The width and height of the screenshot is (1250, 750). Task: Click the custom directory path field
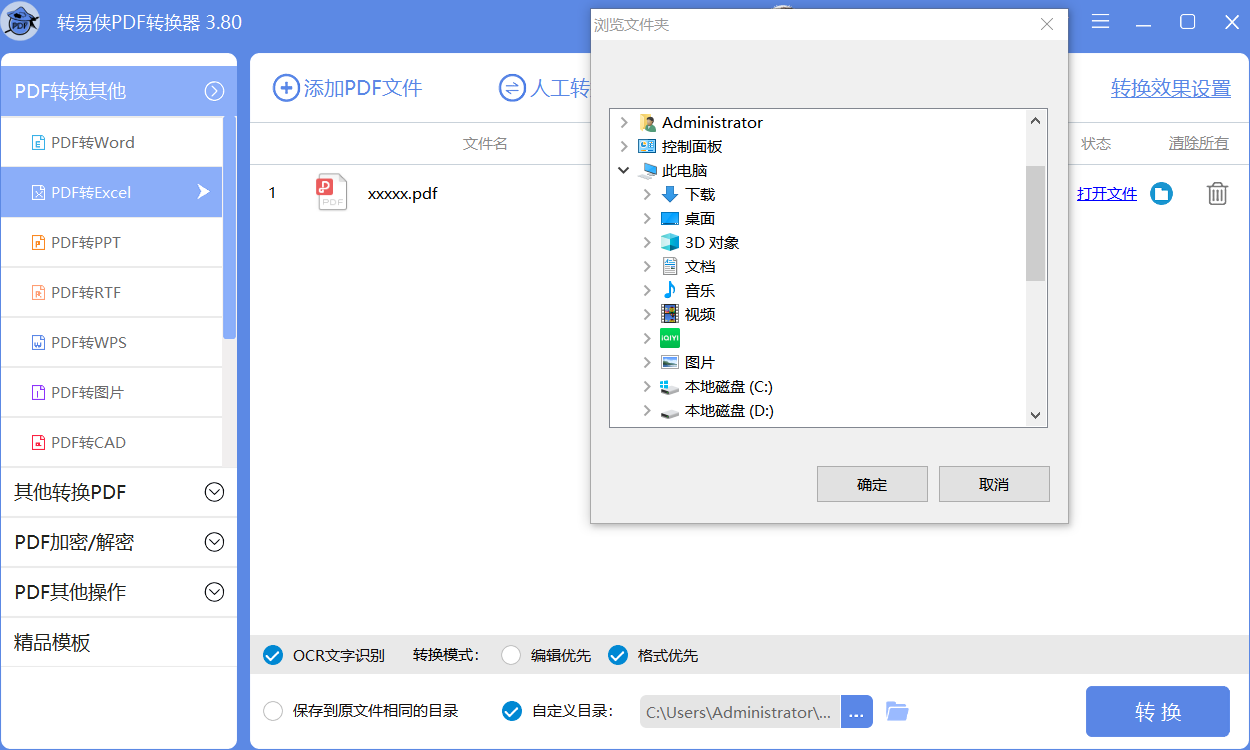pos(740,712)
